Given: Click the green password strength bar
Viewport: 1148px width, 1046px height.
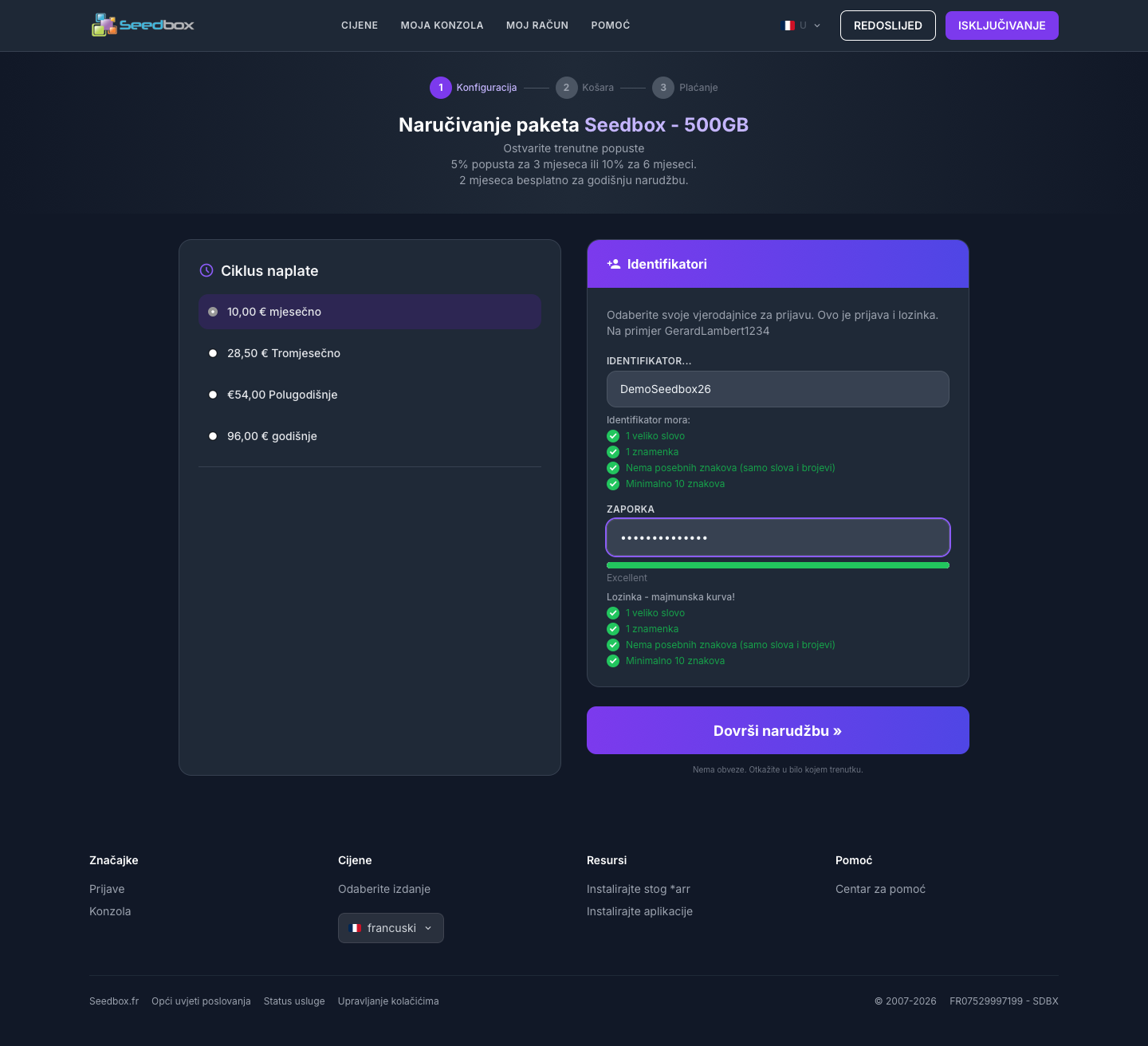Looking at the screenshot, I should (778, 565).
